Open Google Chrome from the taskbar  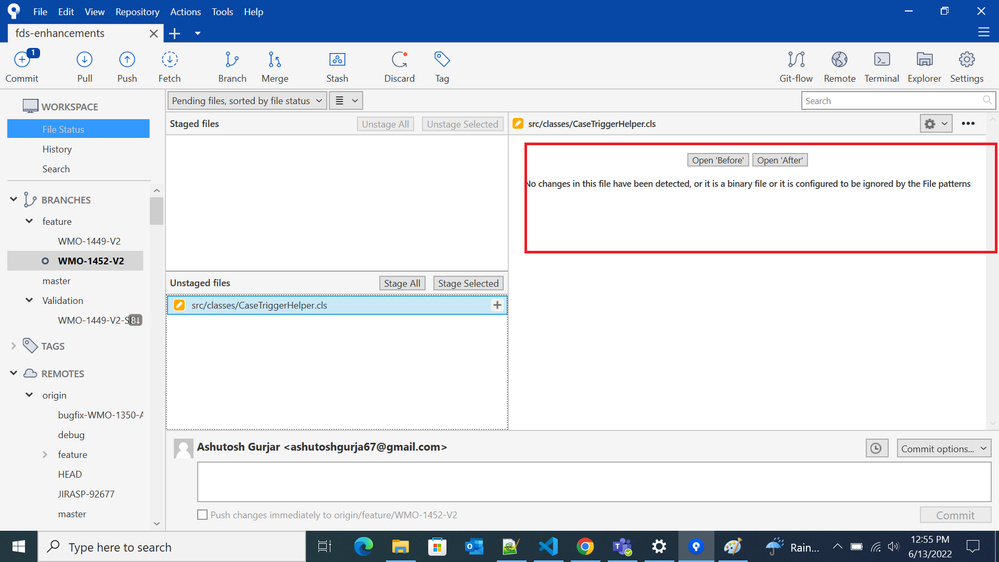(x=585, y=546)
